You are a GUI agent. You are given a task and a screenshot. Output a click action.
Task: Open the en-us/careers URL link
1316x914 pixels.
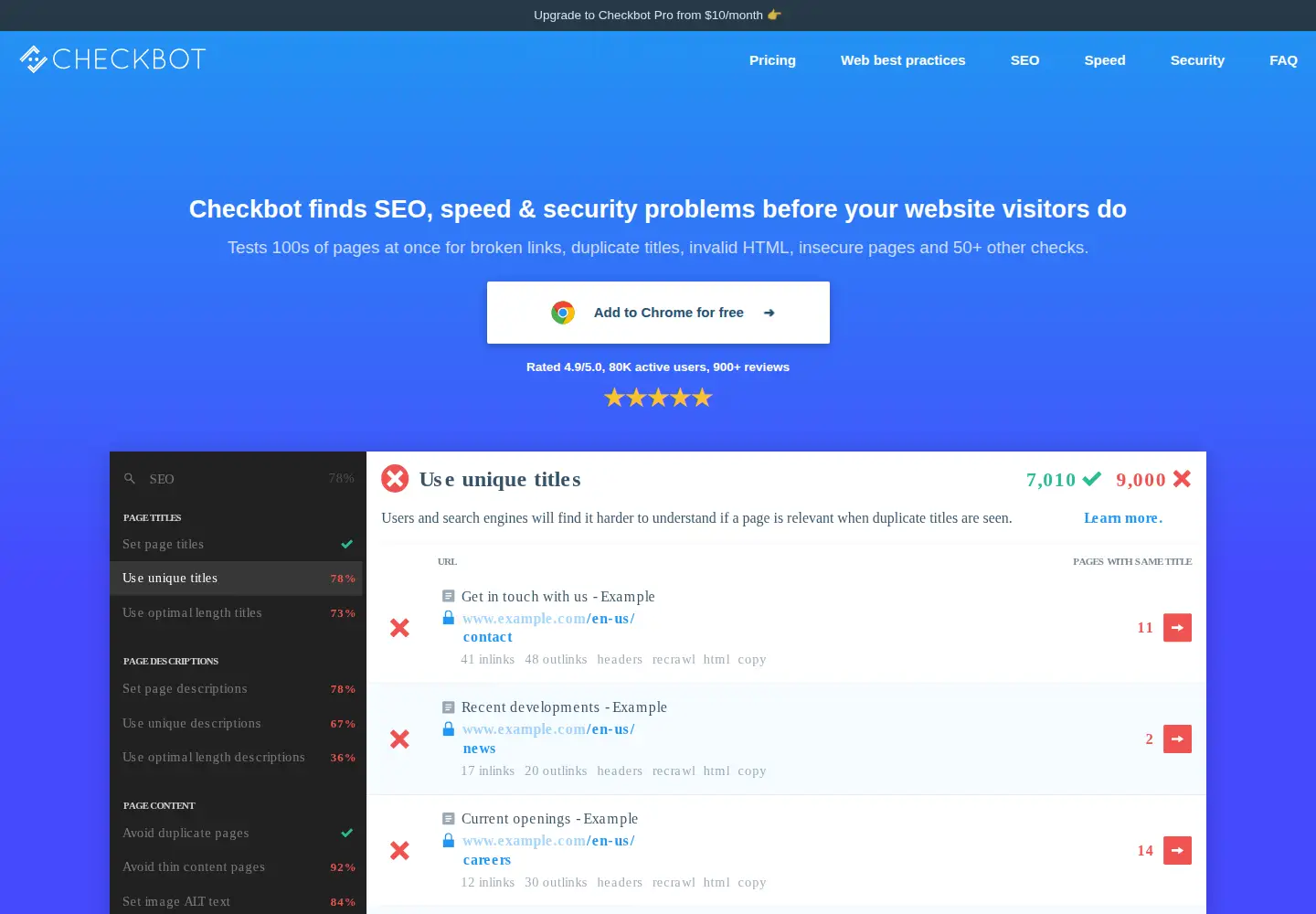click(548, 850)
